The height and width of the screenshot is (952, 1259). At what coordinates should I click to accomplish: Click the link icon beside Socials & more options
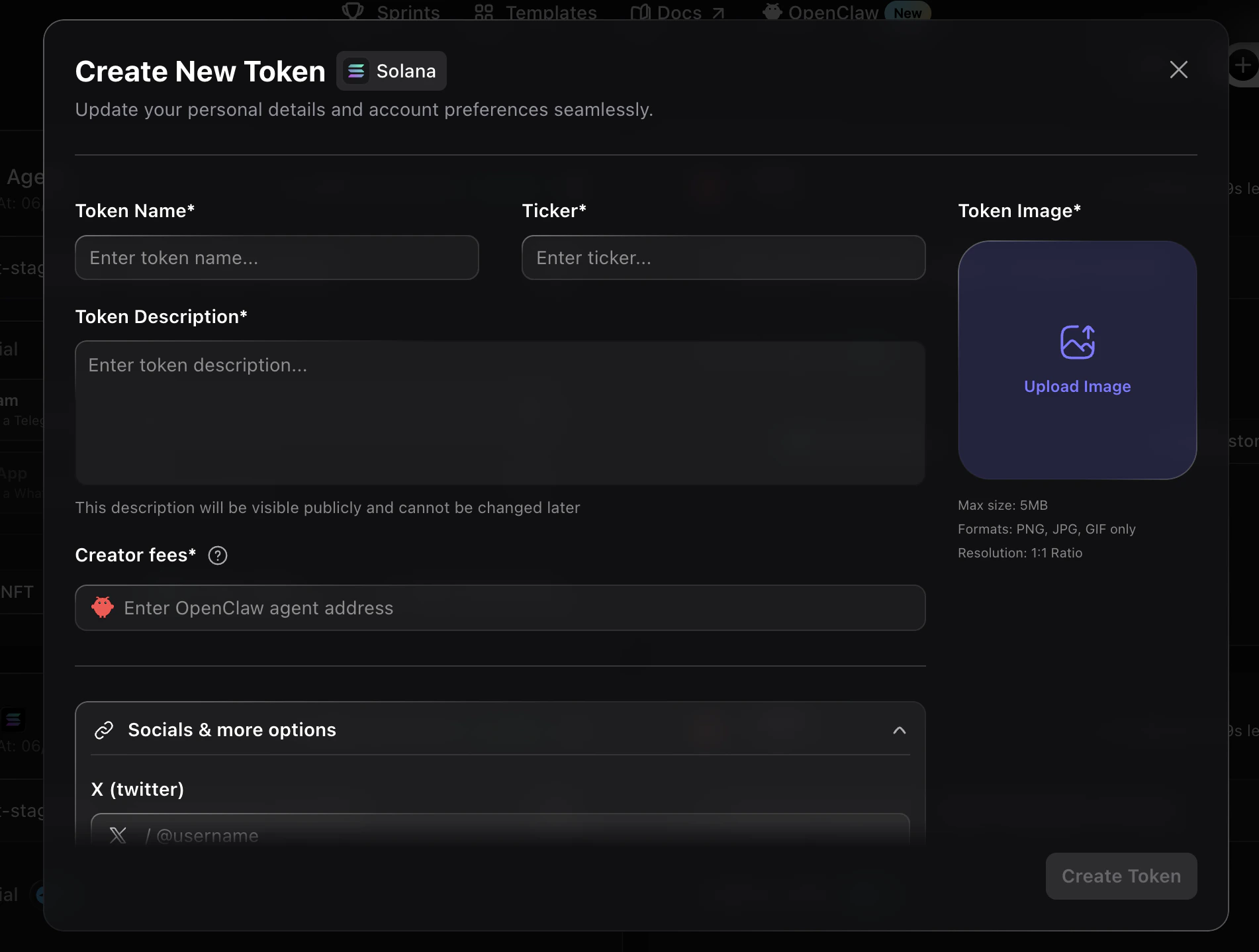click(x=104, y=730)
